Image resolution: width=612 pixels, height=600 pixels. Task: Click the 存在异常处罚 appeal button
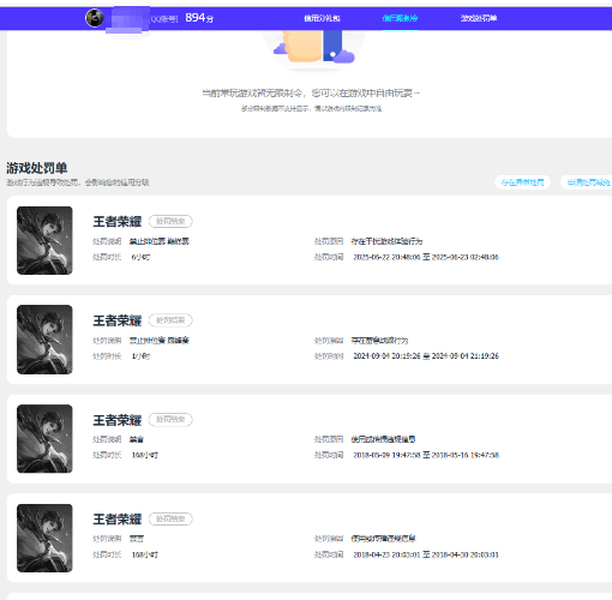click(x=523, y=182)
